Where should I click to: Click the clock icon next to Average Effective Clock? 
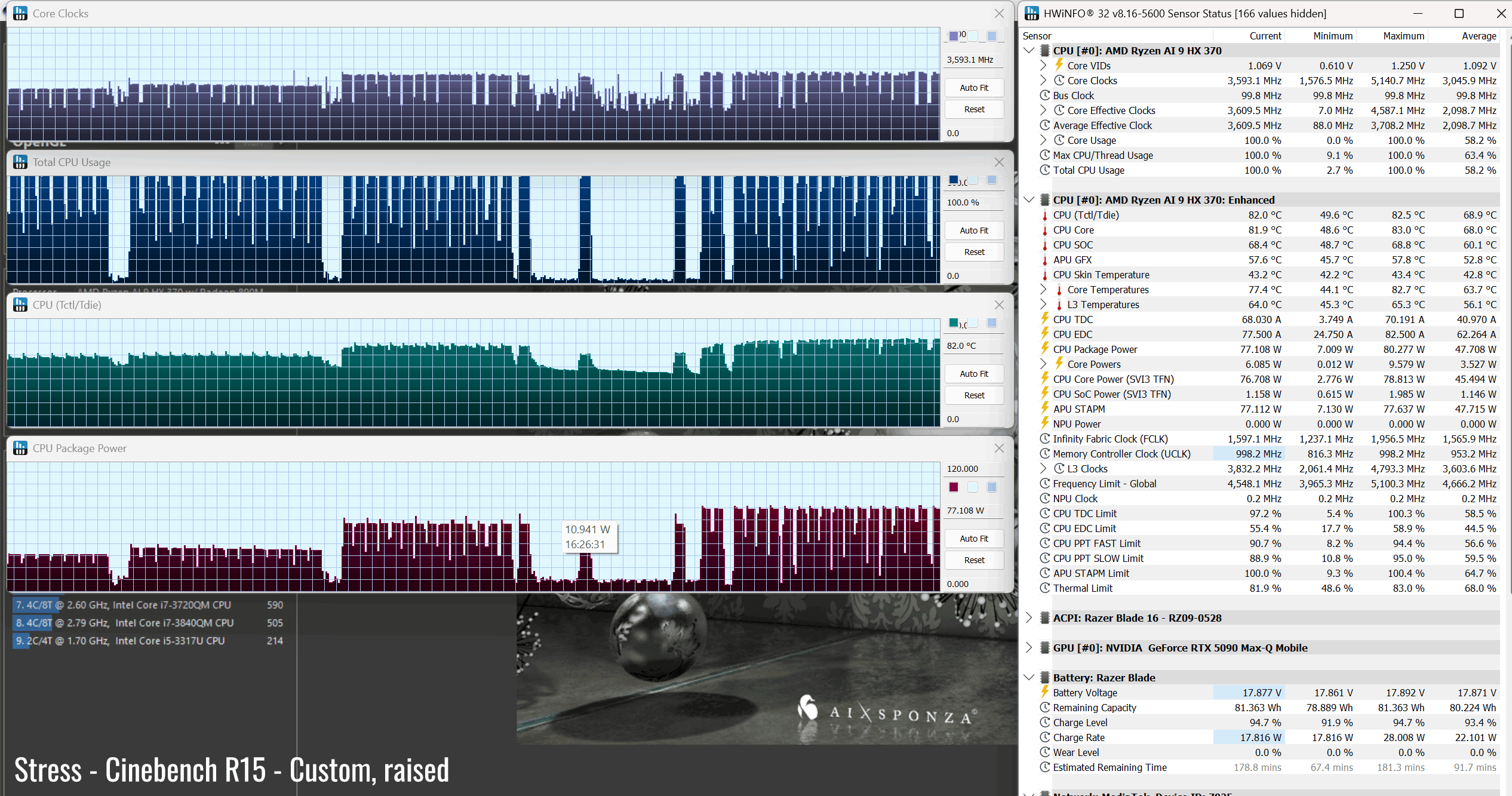pyautogui.click(x=1044, y=125)
